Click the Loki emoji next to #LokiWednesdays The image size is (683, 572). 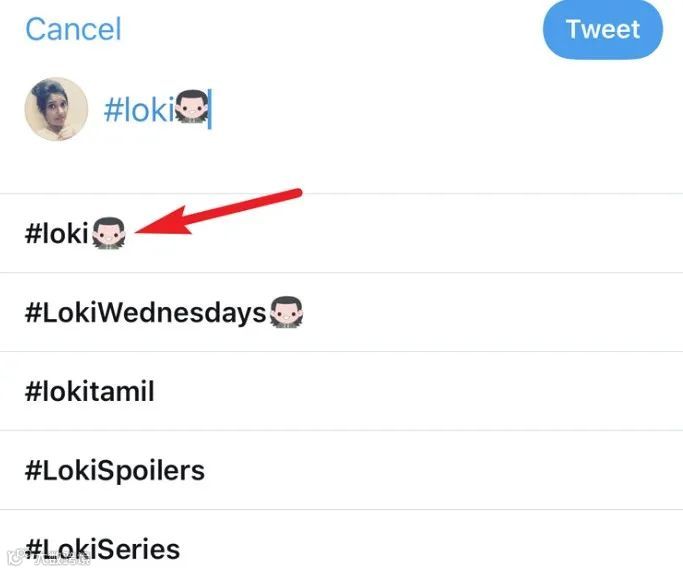click(x=286, y=313)
